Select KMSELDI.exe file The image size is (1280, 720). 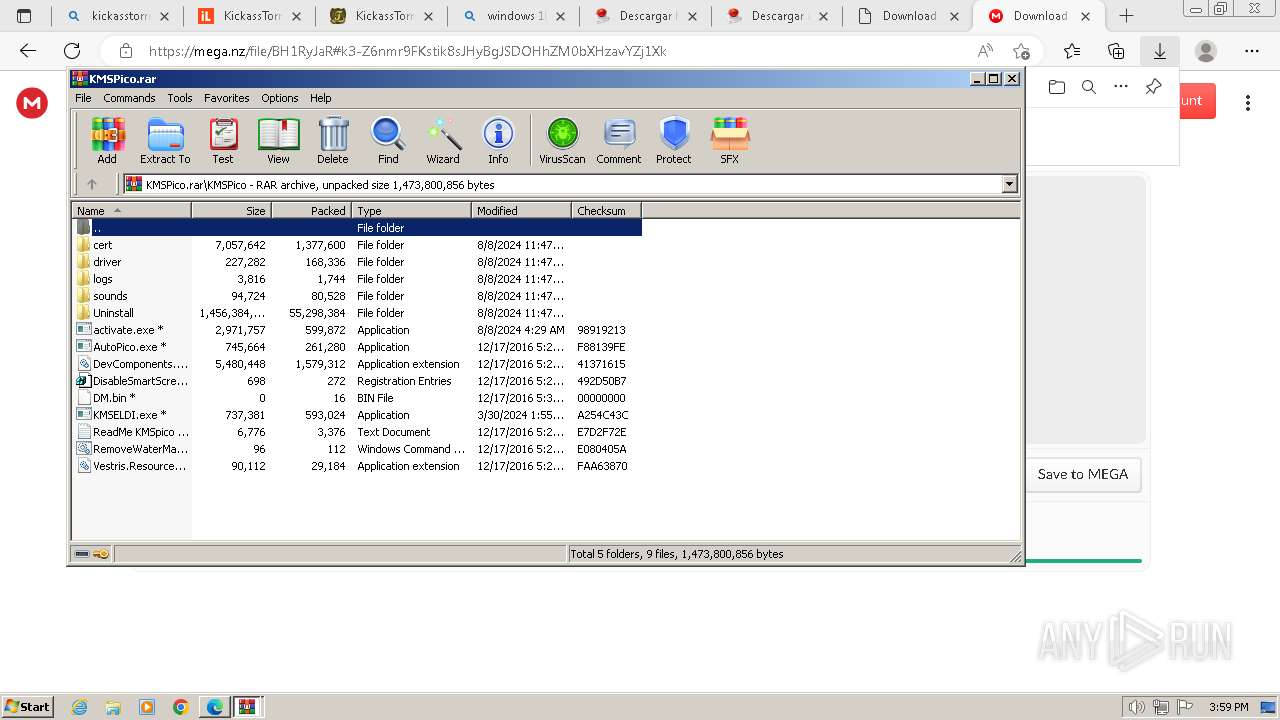tap(357, 415)
